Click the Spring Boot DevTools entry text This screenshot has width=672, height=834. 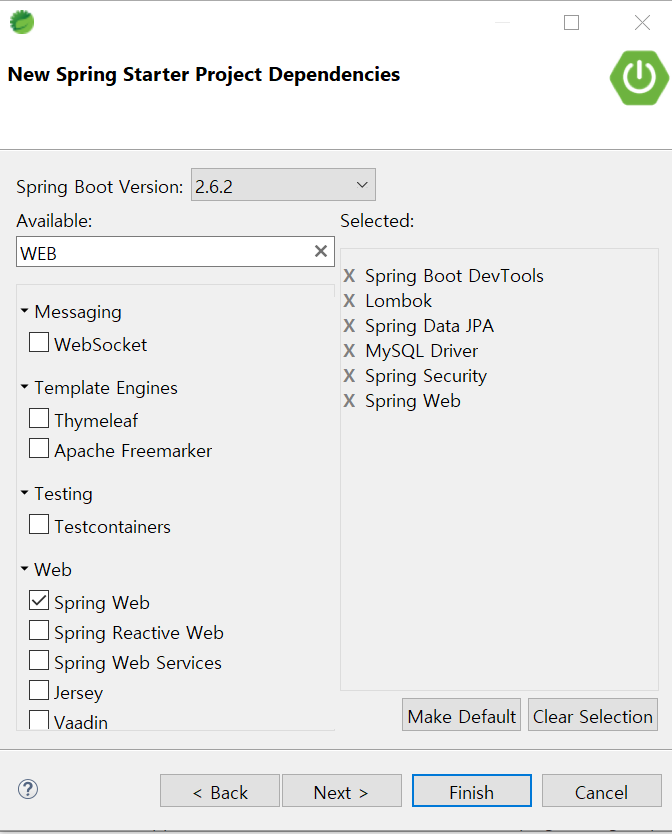(x=454, y=276)
